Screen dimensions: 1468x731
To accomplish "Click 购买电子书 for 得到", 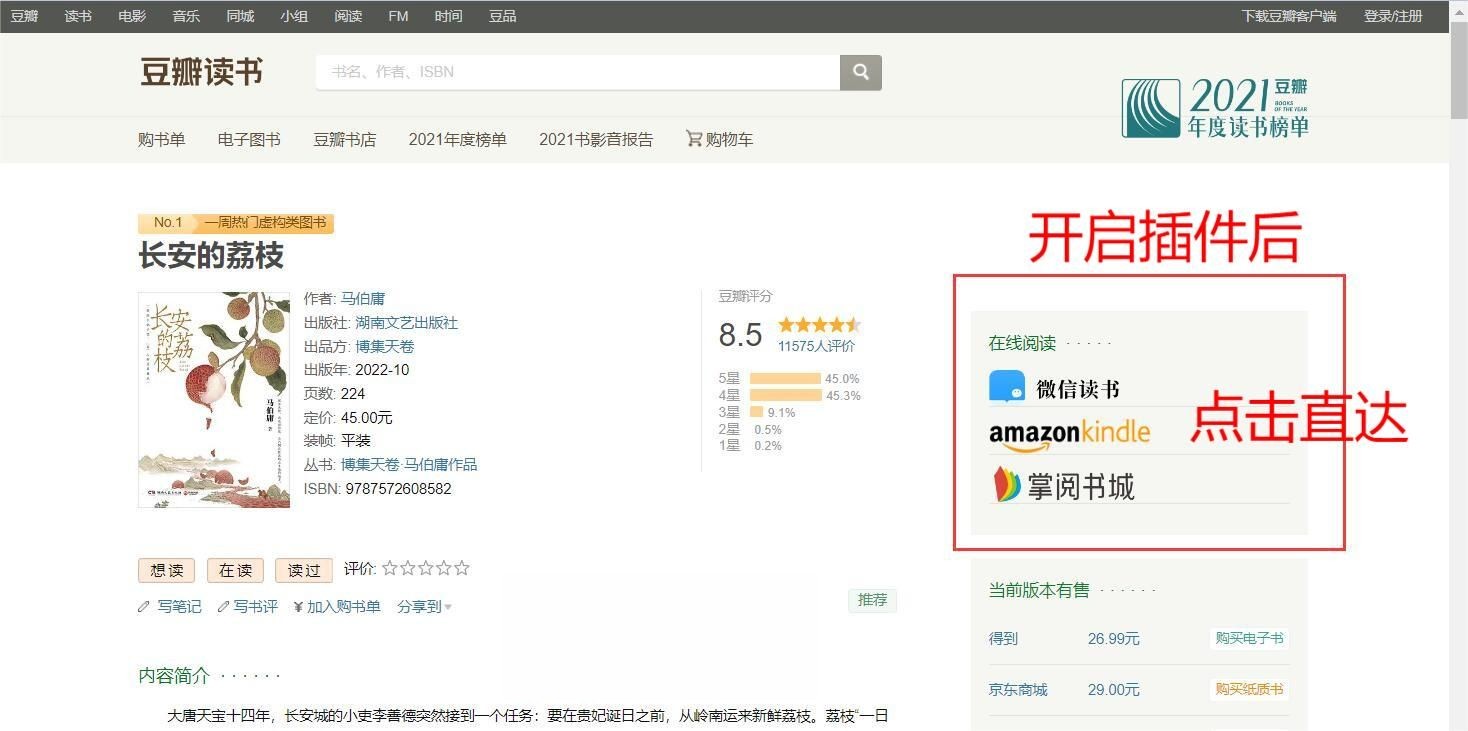I will pos(1249,638).
